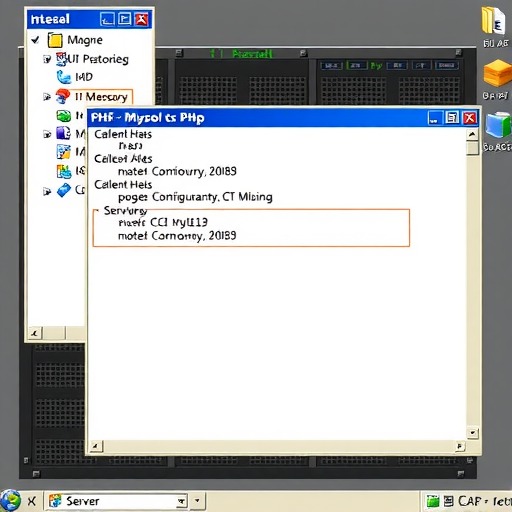Click the scroll down arrow in the PHP window

[x=472, y=433]
